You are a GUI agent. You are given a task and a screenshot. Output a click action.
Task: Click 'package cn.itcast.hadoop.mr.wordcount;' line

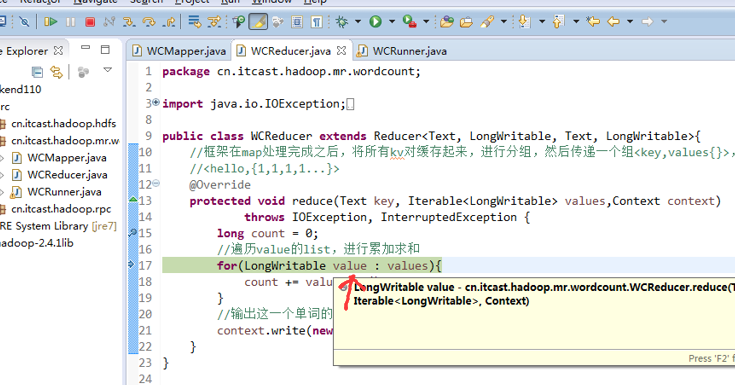point(292,71)
